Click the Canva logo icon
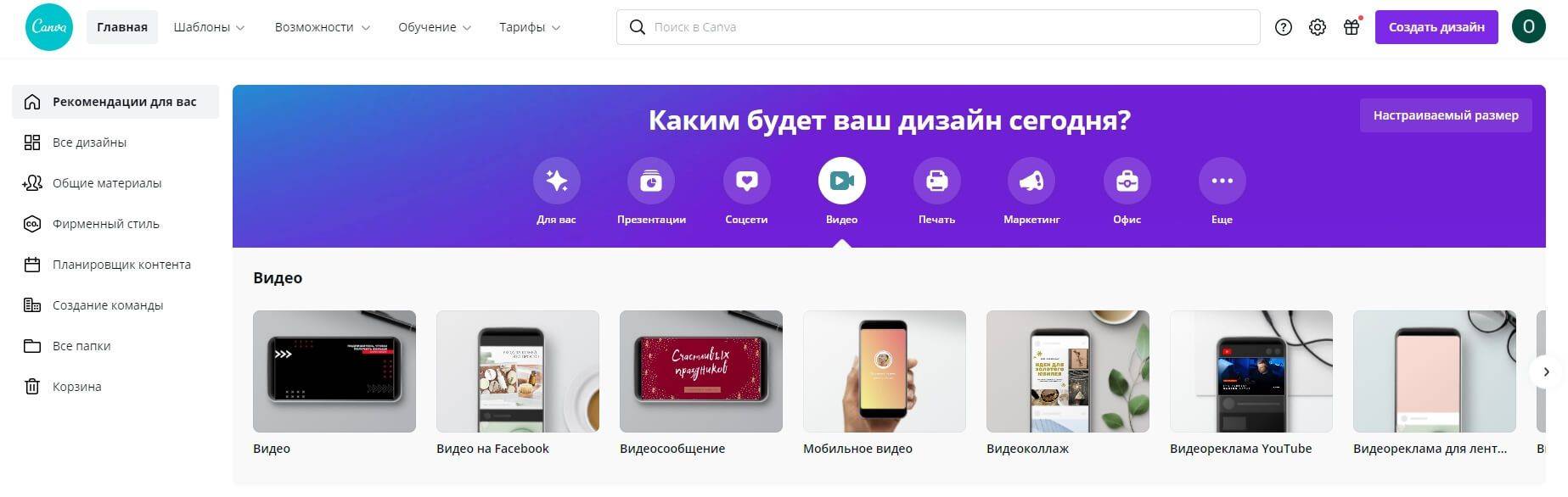The height and width of the screenshot is (497, 1568). tap(49, 27)
